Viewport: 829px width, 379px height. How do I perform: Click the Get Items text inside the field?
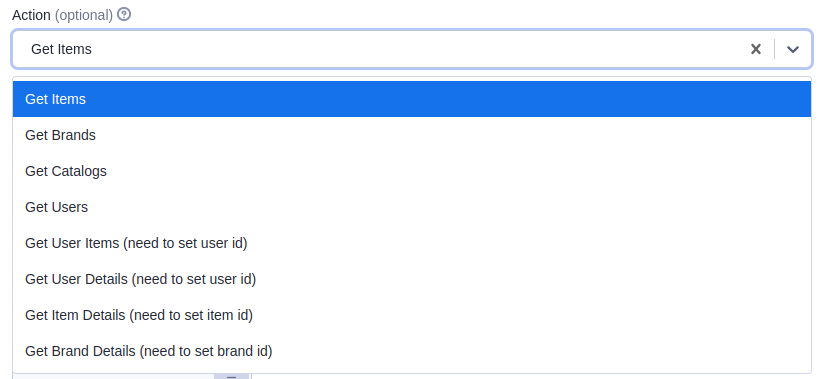[x=61, y=49]
